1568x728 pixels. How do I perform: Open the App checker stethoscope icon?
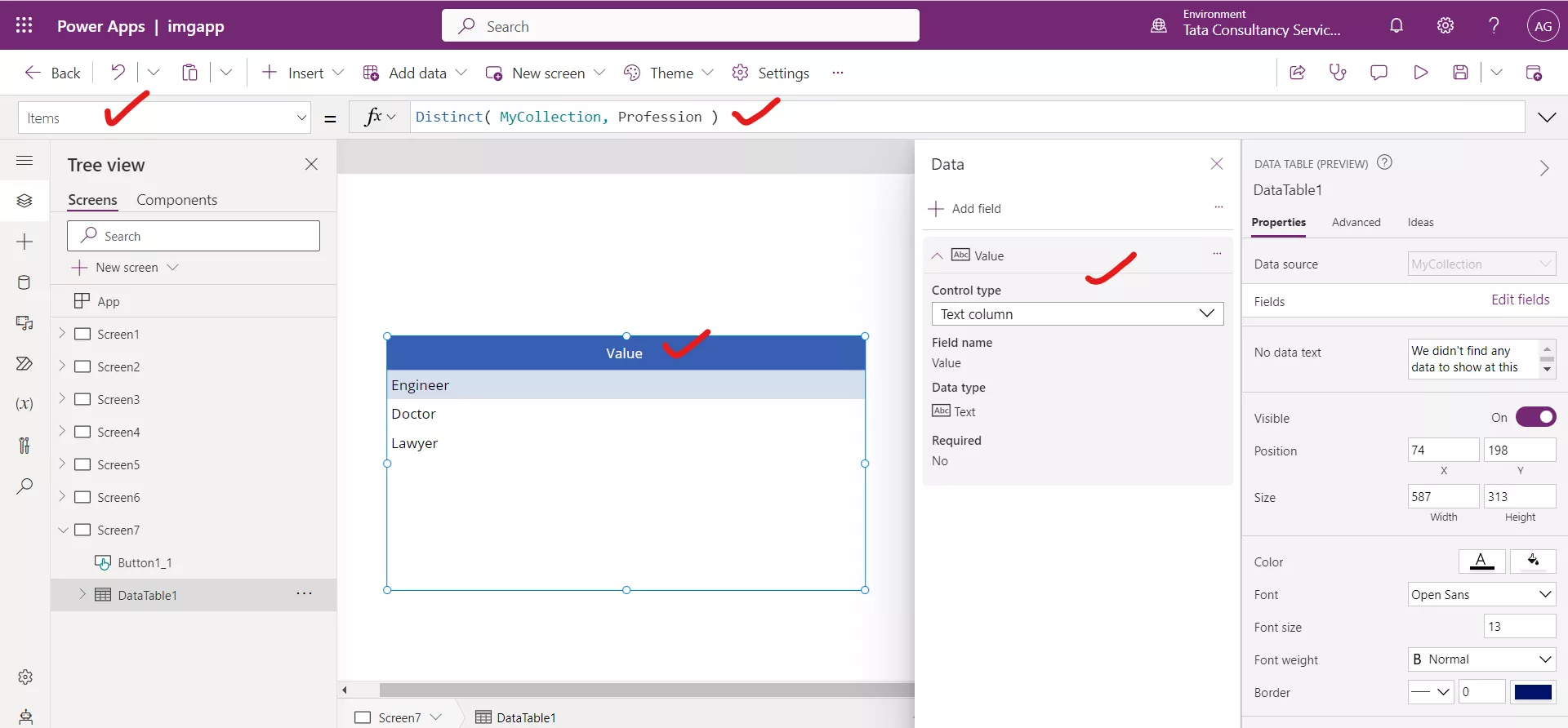1338,73
